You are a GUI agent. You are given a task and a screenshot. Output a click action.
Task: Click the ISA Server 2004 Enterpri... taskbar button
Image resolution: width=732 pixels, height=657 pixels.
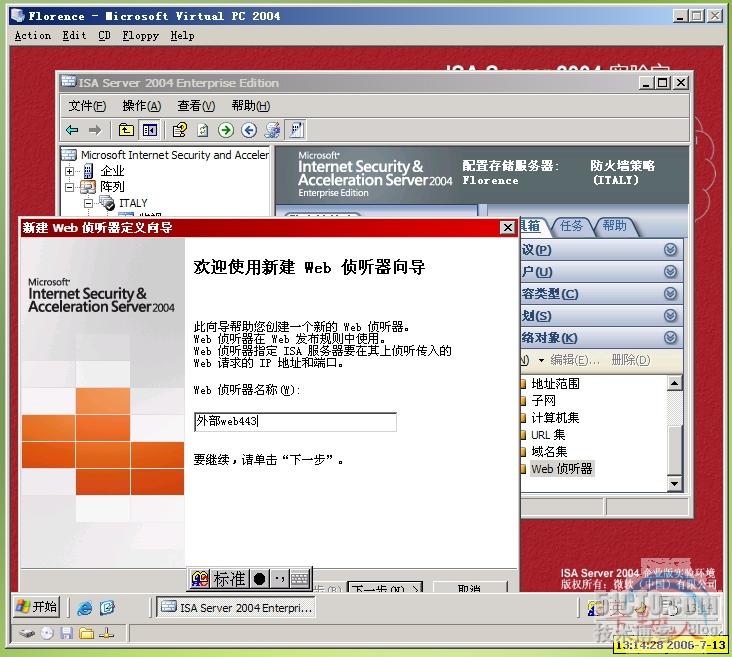pyautogui.click(x=236, y=608)
